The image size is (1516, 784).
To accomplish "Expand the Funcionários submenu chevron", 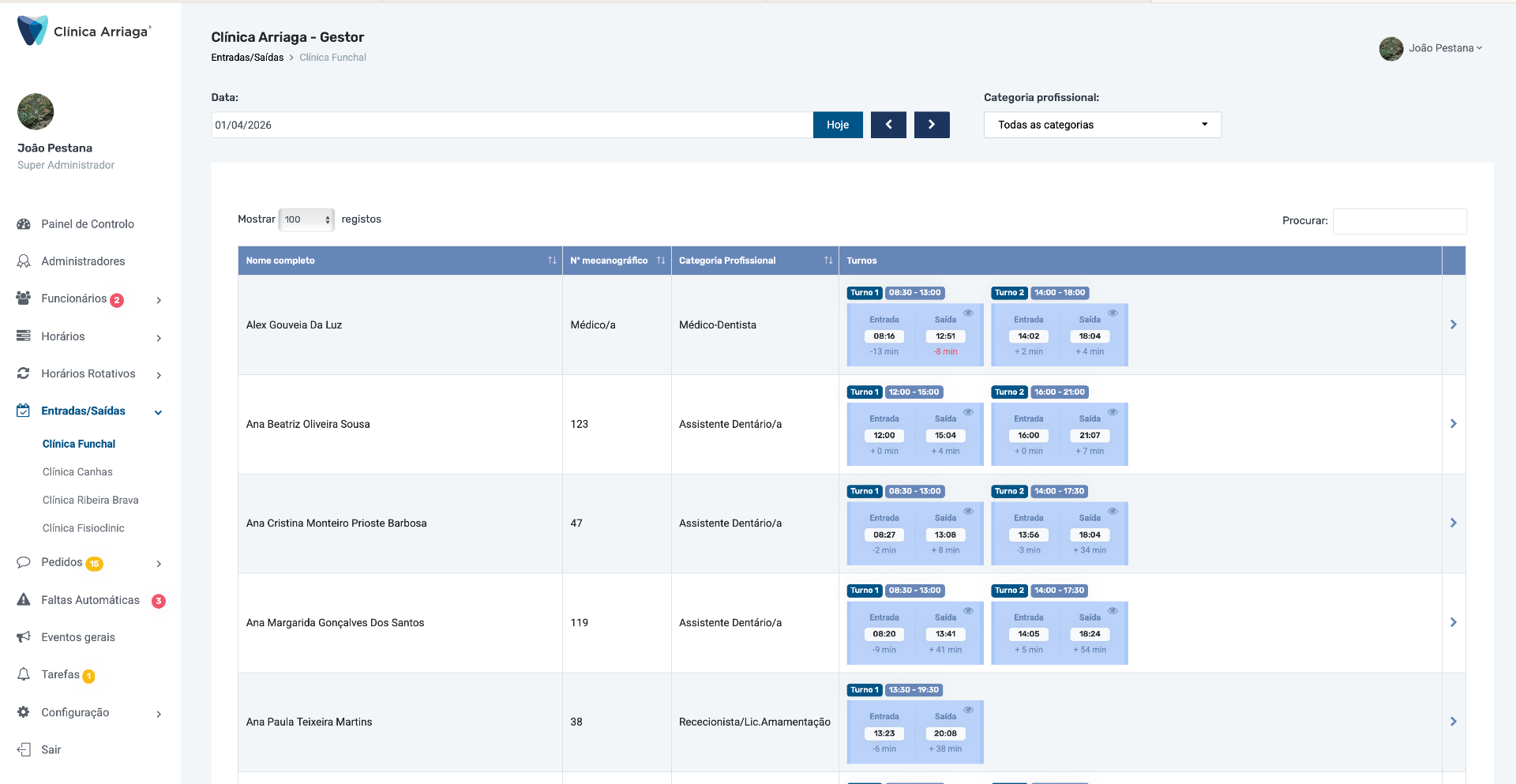I will point(159,300).
